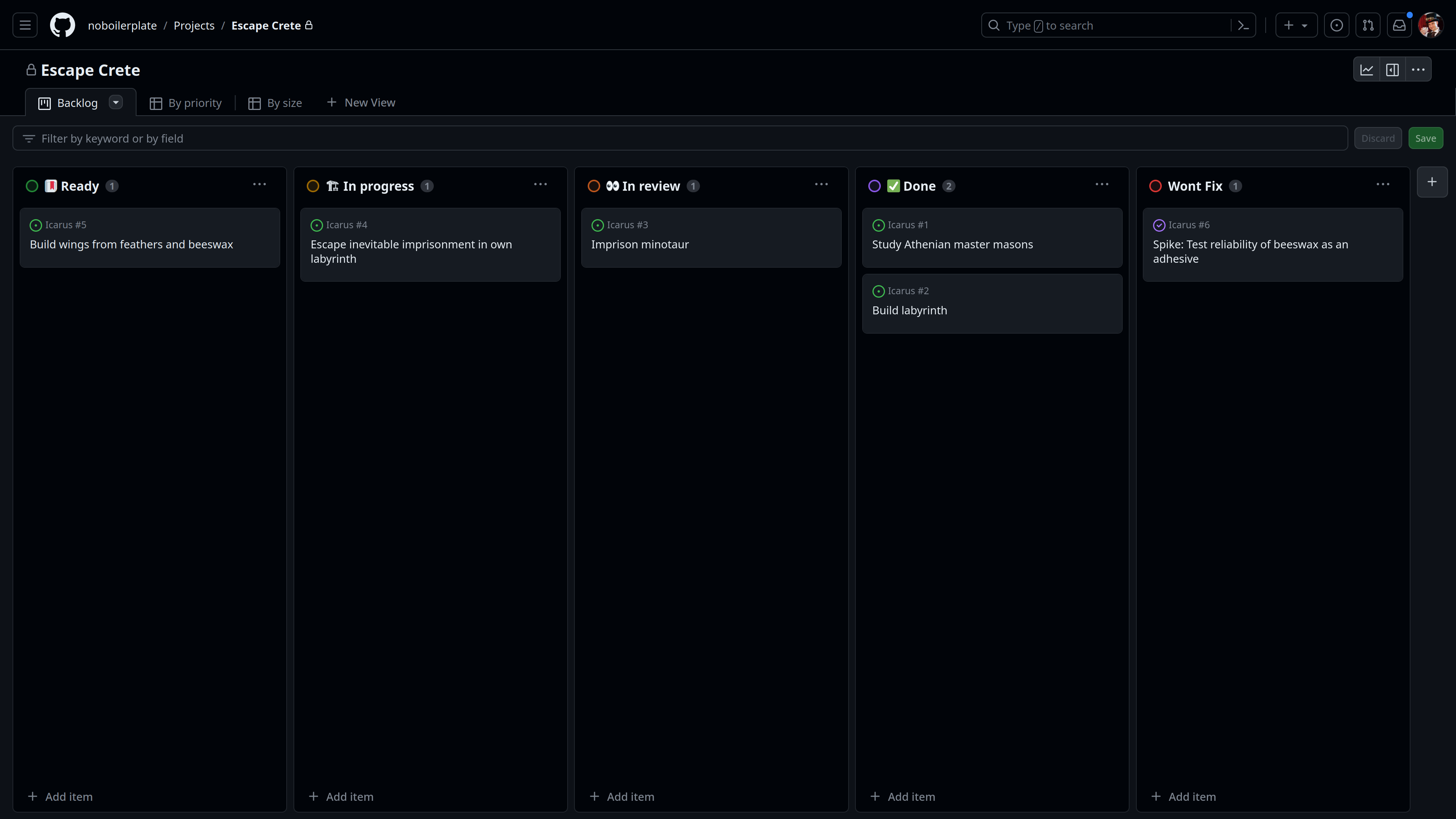
Task: Open project Insights chart icon
Action: click(1367, 69)
